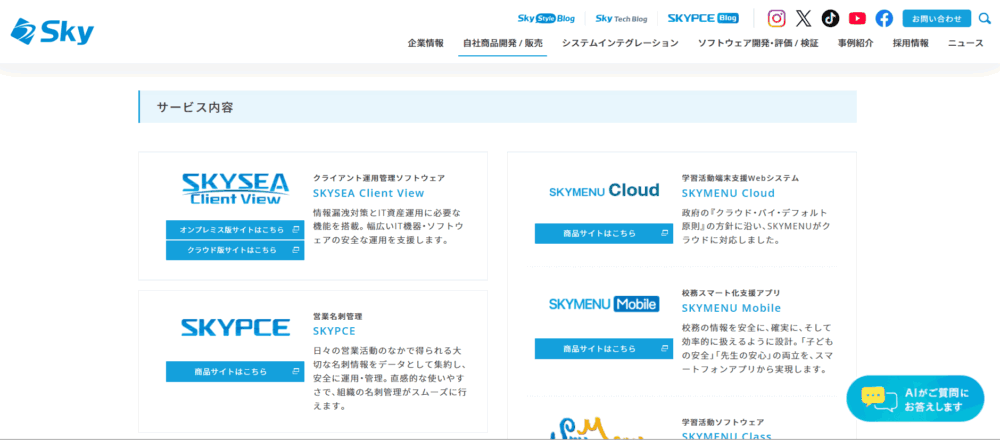The height and width of the screenshot is (440, 1000).
Task: Click the SKYPCE title link
Action: coord(334,331)
